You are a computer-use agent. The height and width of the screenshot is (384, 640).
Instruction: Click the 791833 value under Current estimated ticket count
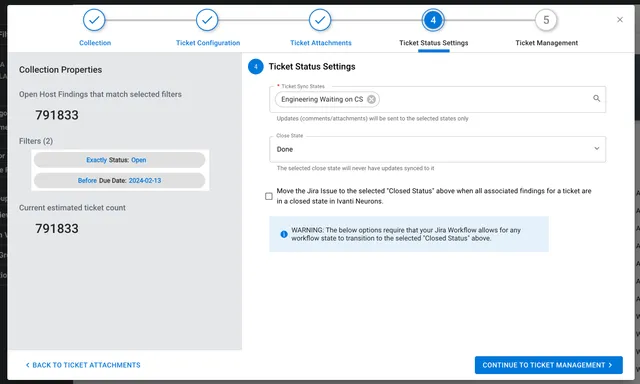pyautogui.click(x=57, y=229)
